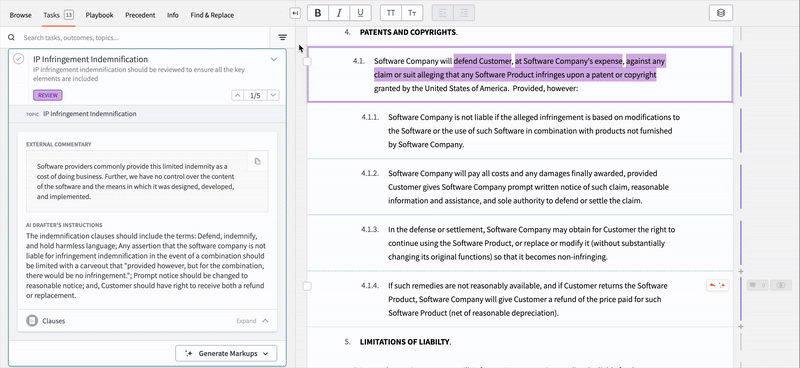Collapse the IP Infringement Indemnification task card

tap(274, 59)
